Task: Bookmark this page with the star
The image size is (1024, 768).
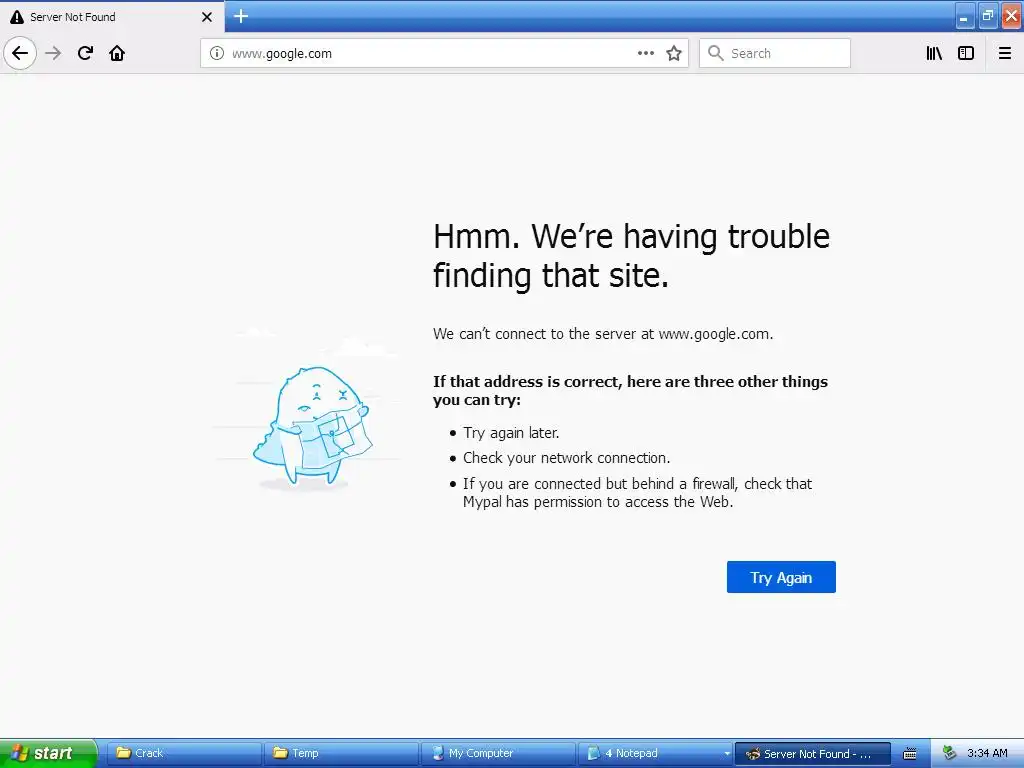Action: tap(674, 53)
